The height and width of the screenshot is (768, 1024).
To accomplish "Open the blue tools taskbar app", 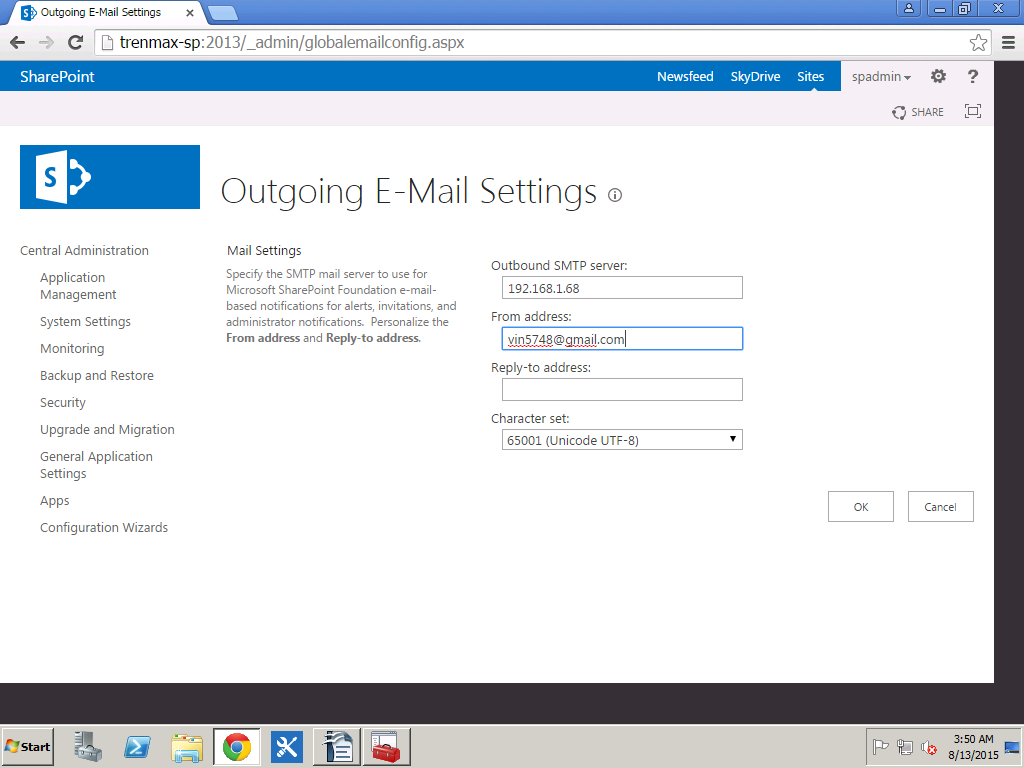I will tap(287, 746).
